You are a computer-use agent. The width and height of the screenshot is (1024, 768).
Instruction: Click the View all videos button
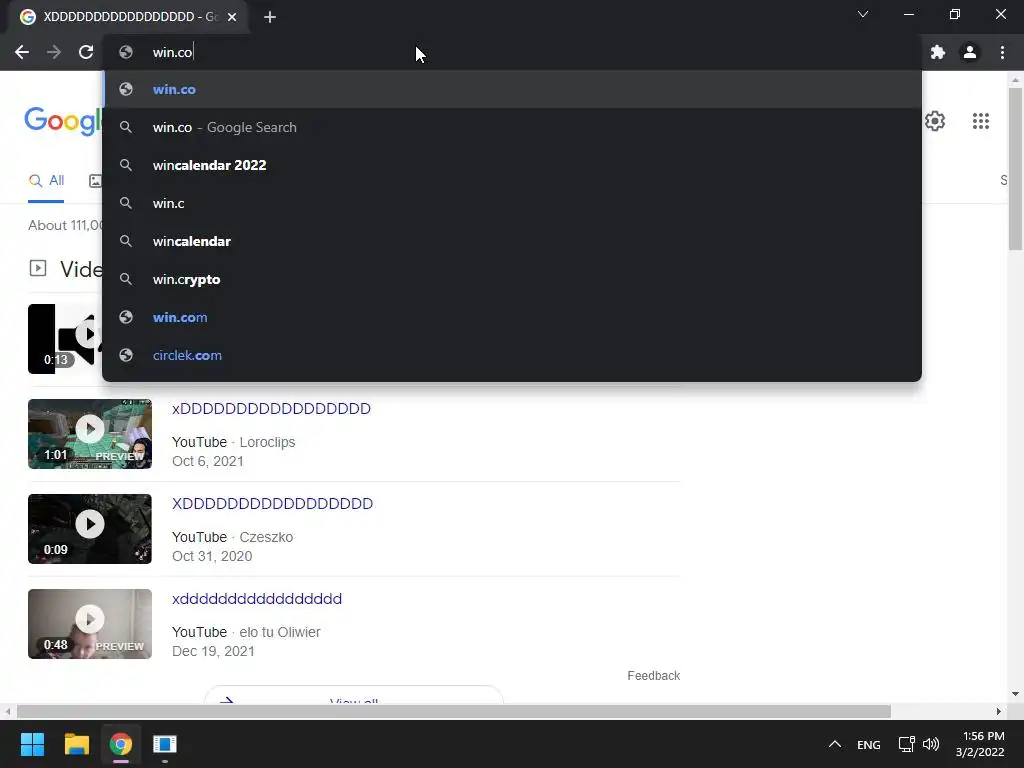click(x=353, y=696)
